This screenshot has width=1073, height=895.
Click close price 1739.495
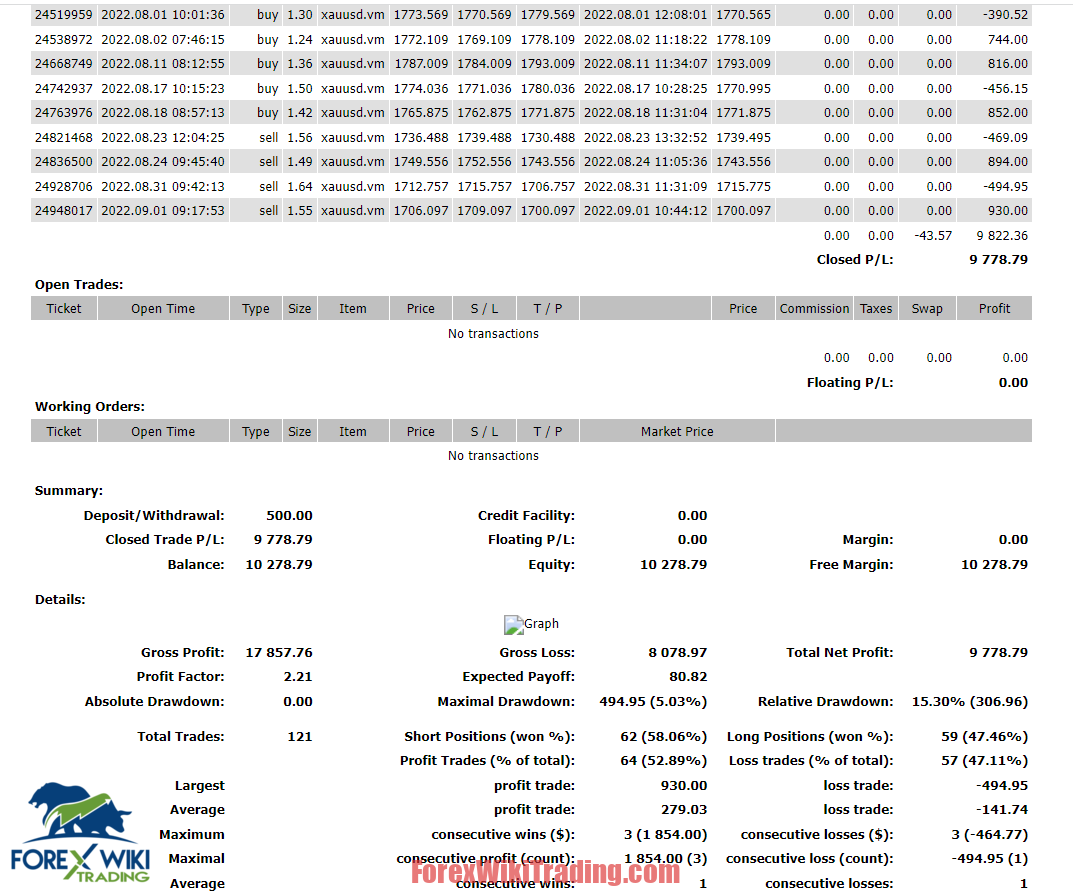(743, 138)
